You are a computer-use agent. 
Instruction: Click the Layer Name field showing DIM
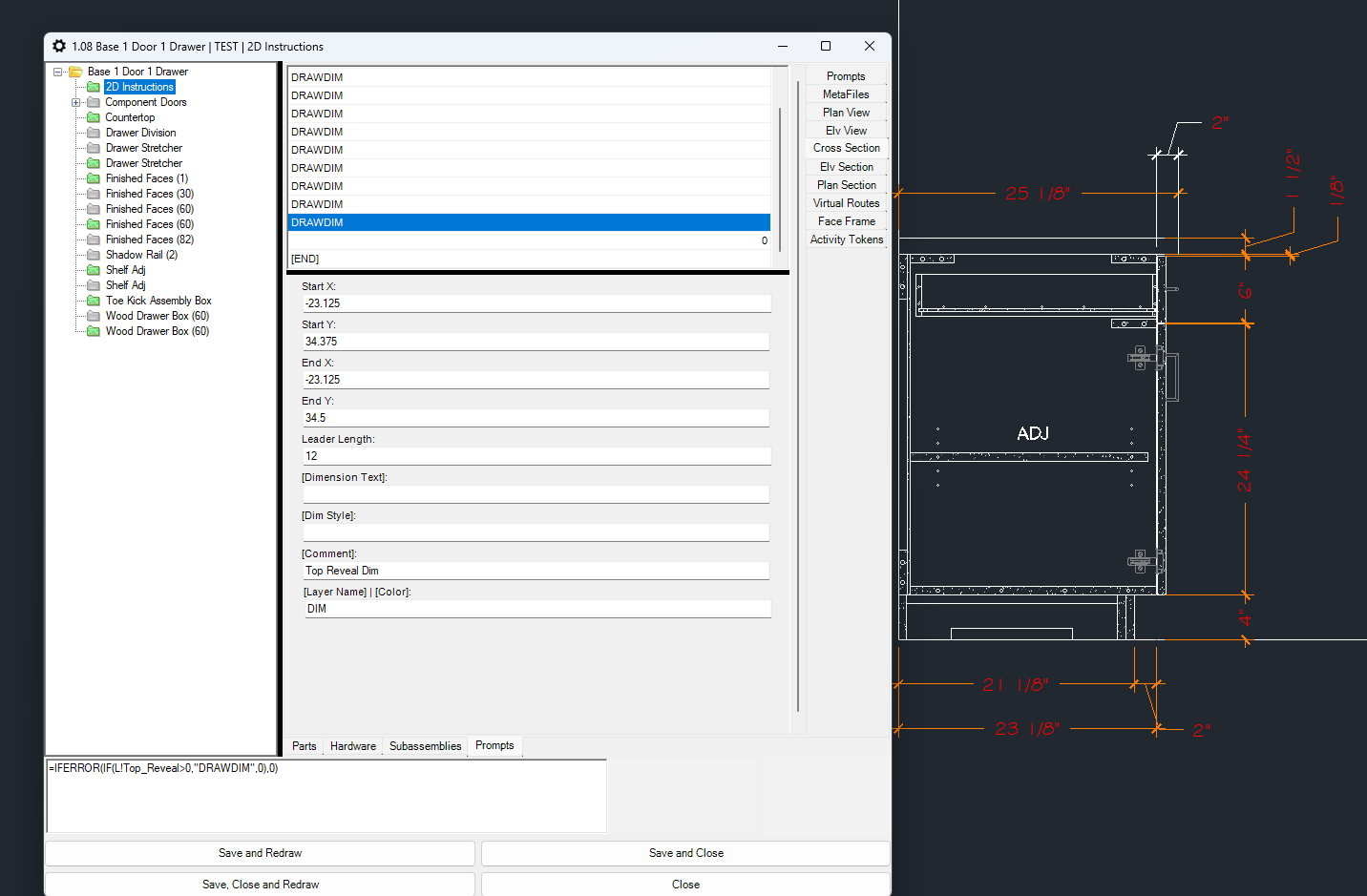(x=536, y=609)
